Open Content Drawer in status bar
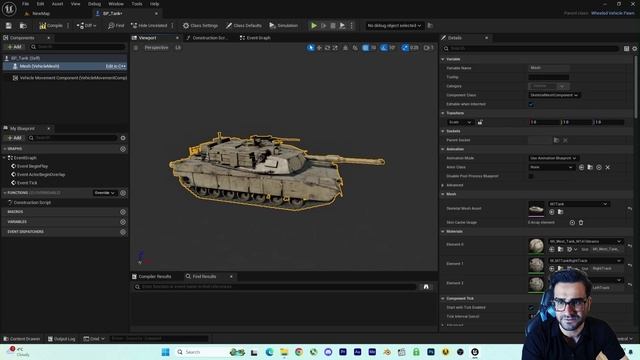 [22, 339]
